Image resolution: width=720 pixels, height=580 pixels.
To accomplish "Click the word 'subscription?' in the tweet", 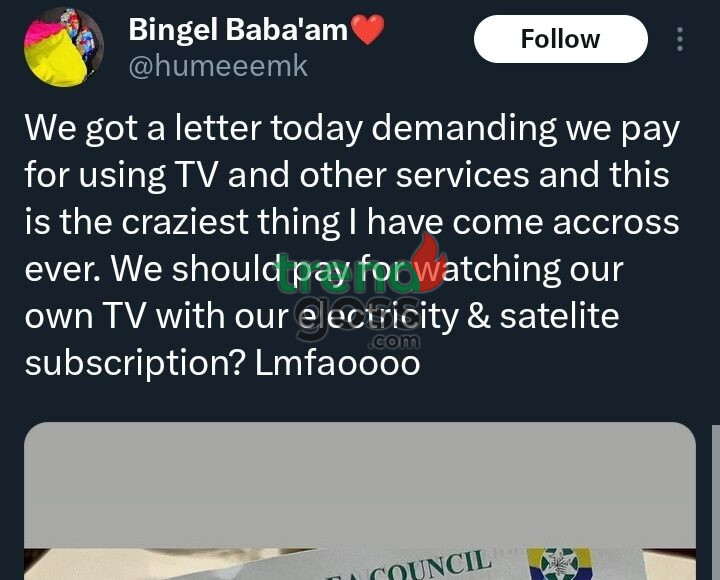I will point(135,364).
